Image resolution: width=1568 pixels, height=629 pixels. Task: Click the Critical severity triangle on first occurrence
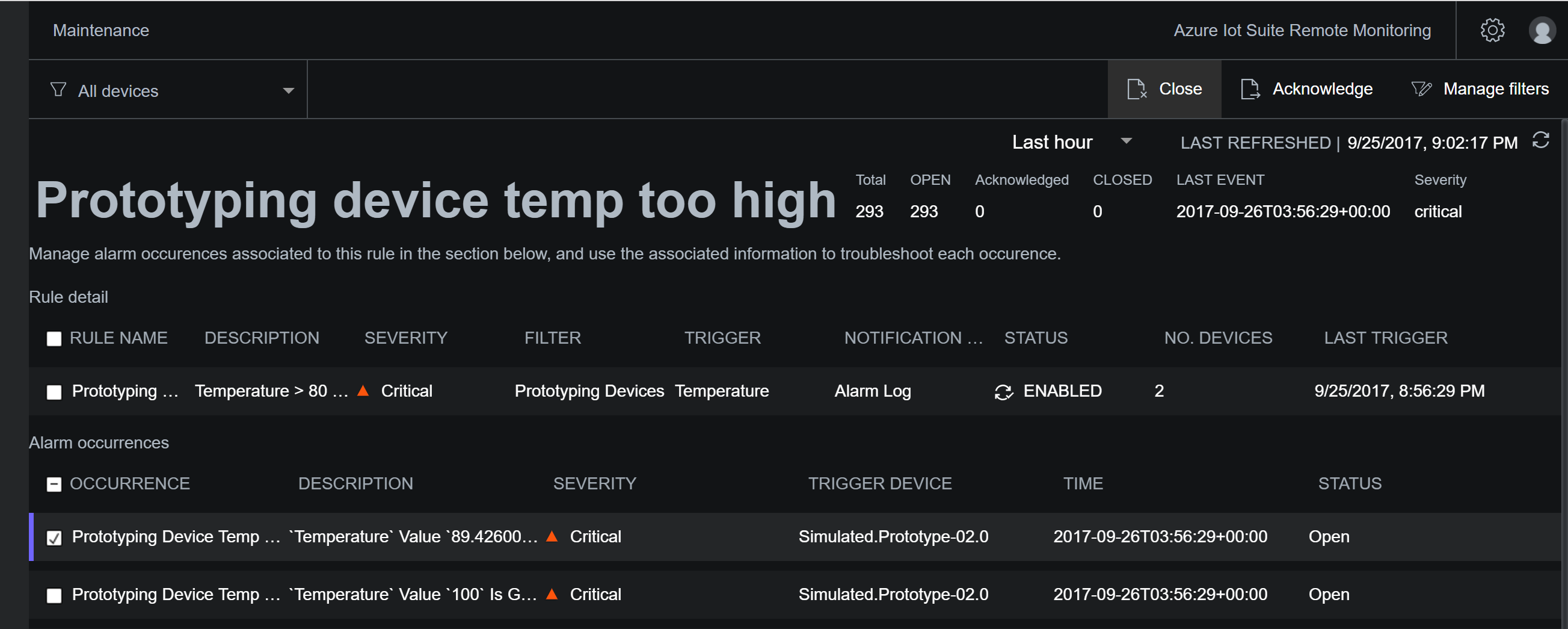pos(552,536)
